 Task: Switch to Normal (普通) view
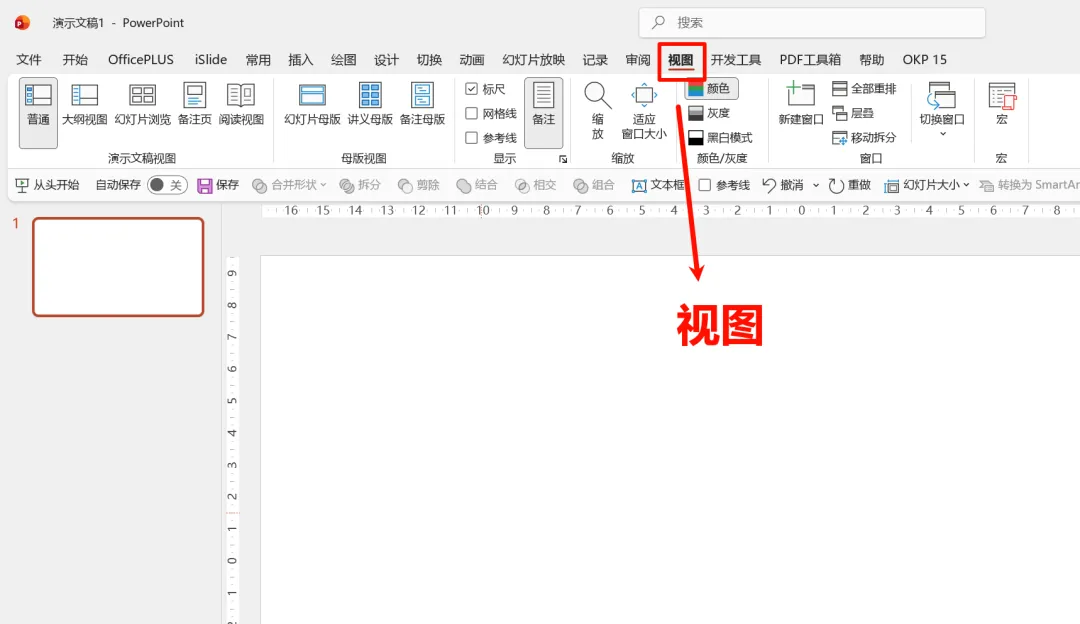point(38,112)
